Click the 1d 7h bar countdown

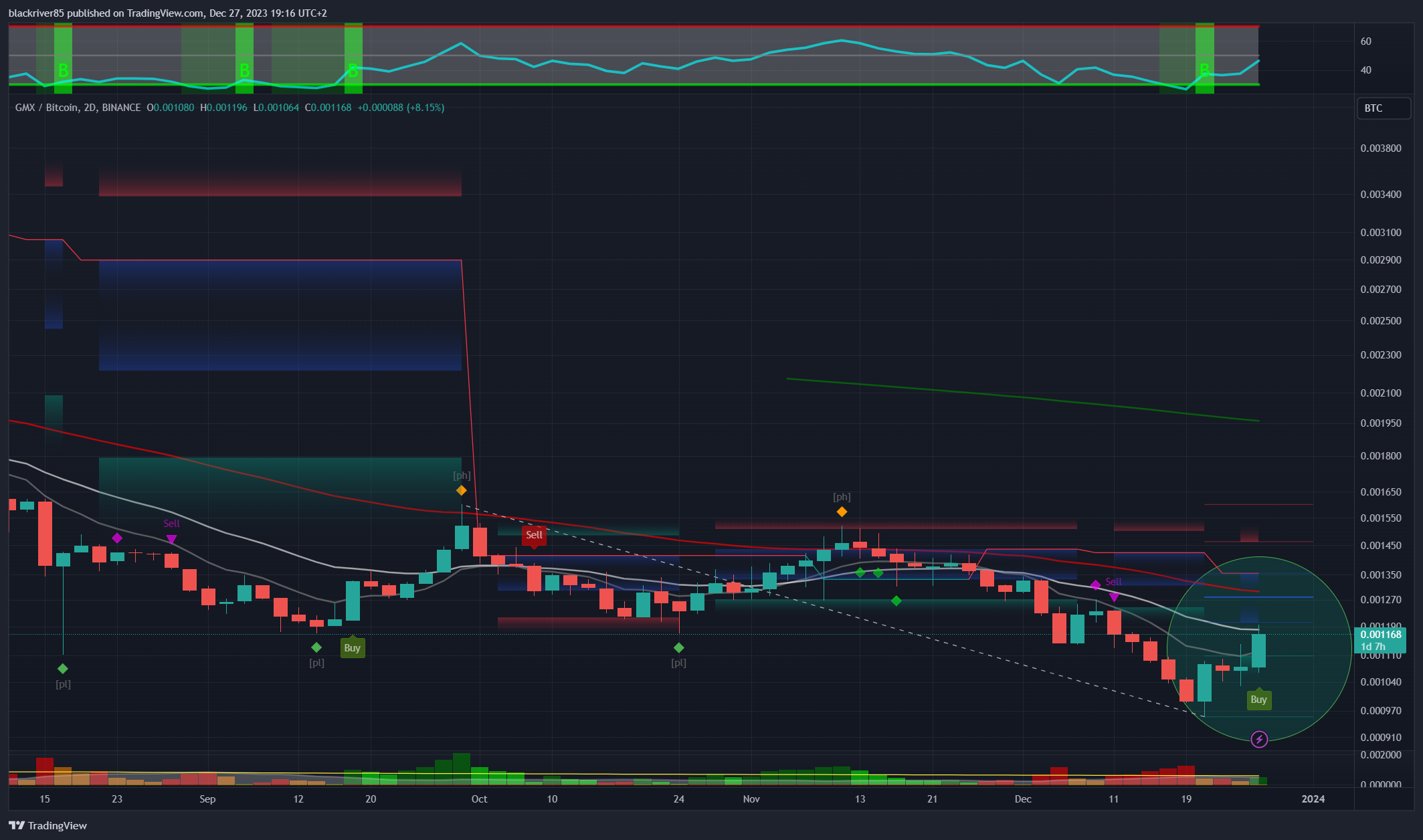click(x=1373, y=647)
